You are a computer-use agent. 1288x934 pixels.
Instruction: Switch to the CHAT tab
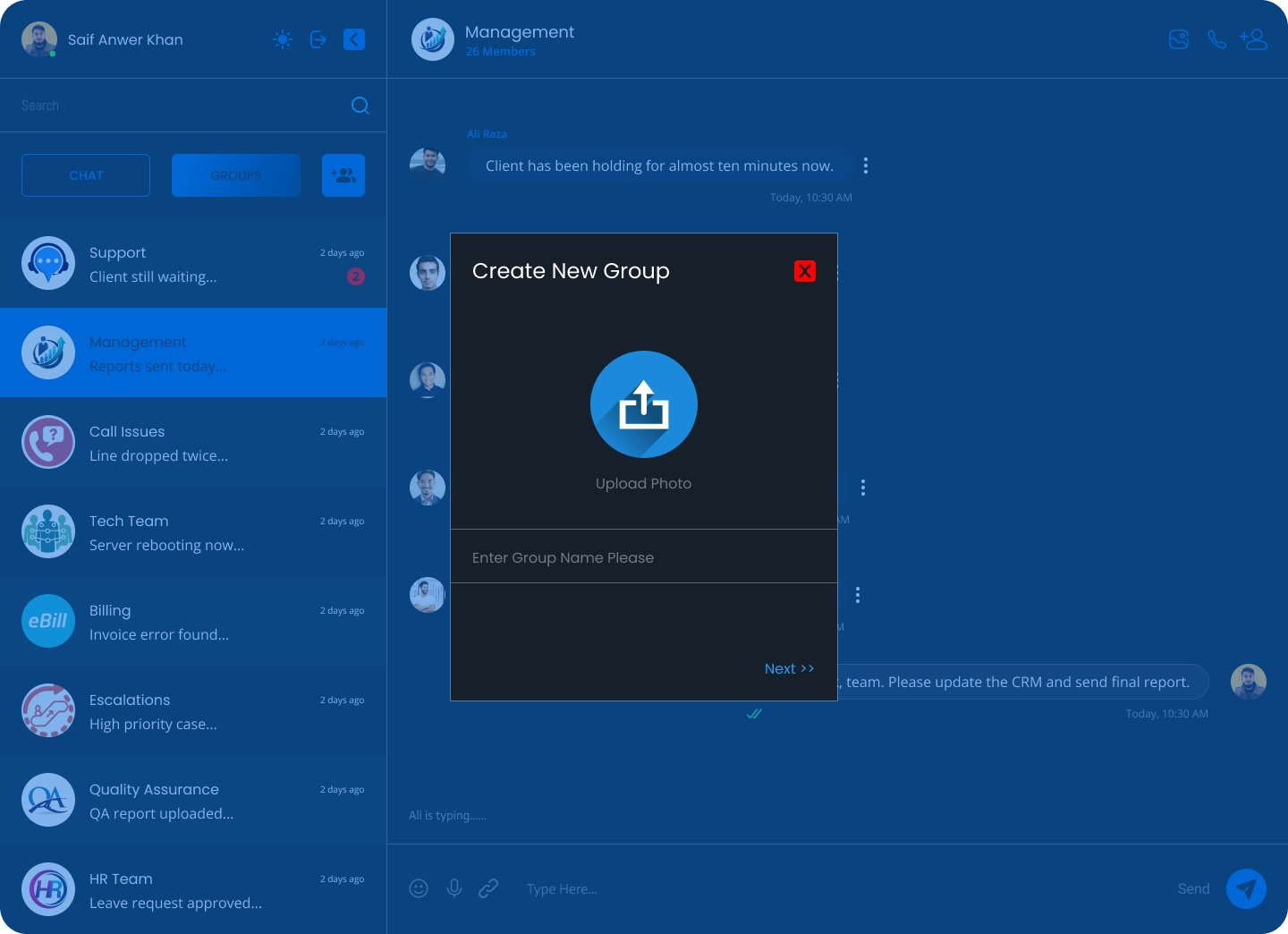coord(86,175)
